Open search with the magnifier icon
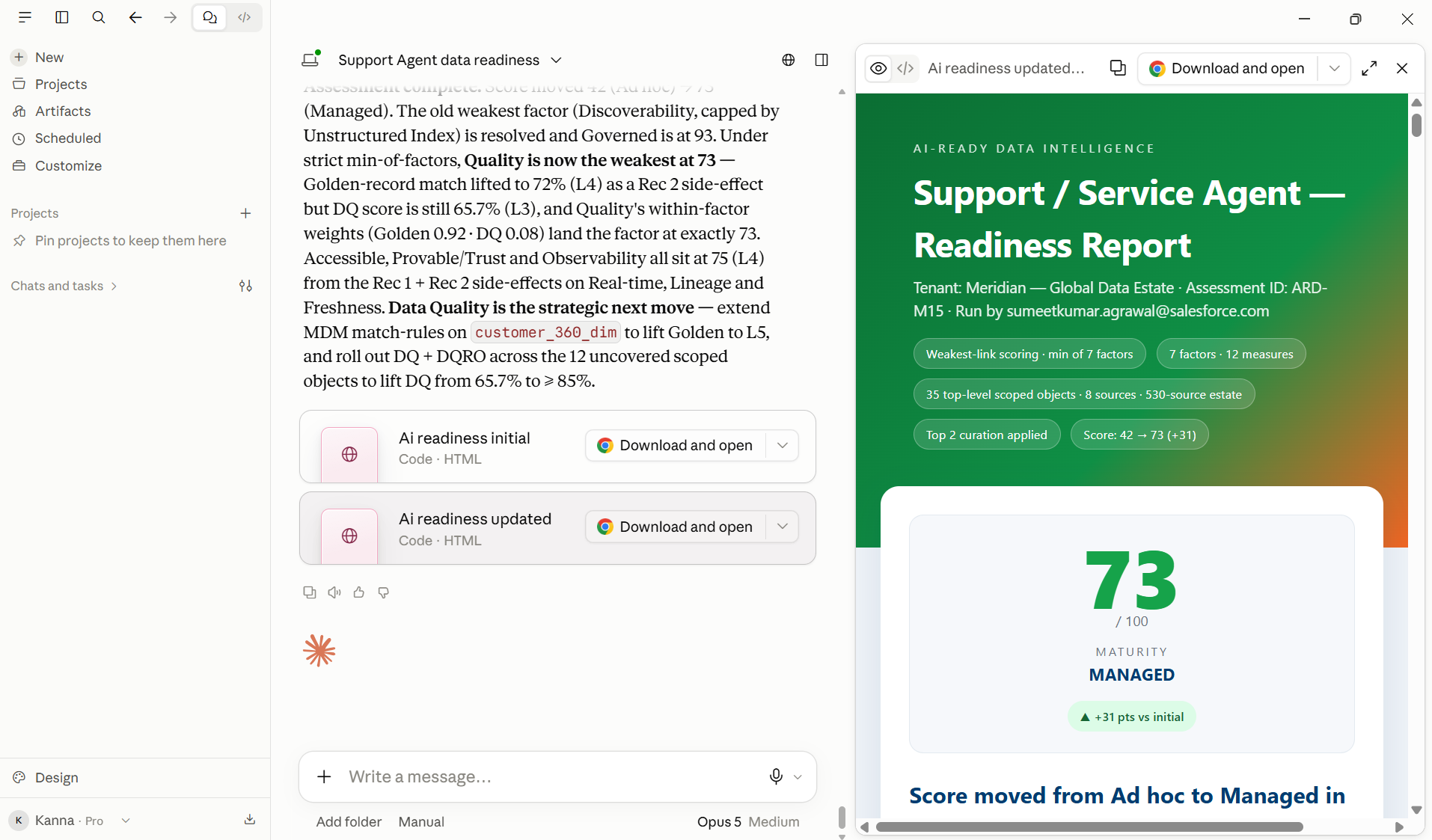This screenshot has height=840, width=1432. click(99, 17)
